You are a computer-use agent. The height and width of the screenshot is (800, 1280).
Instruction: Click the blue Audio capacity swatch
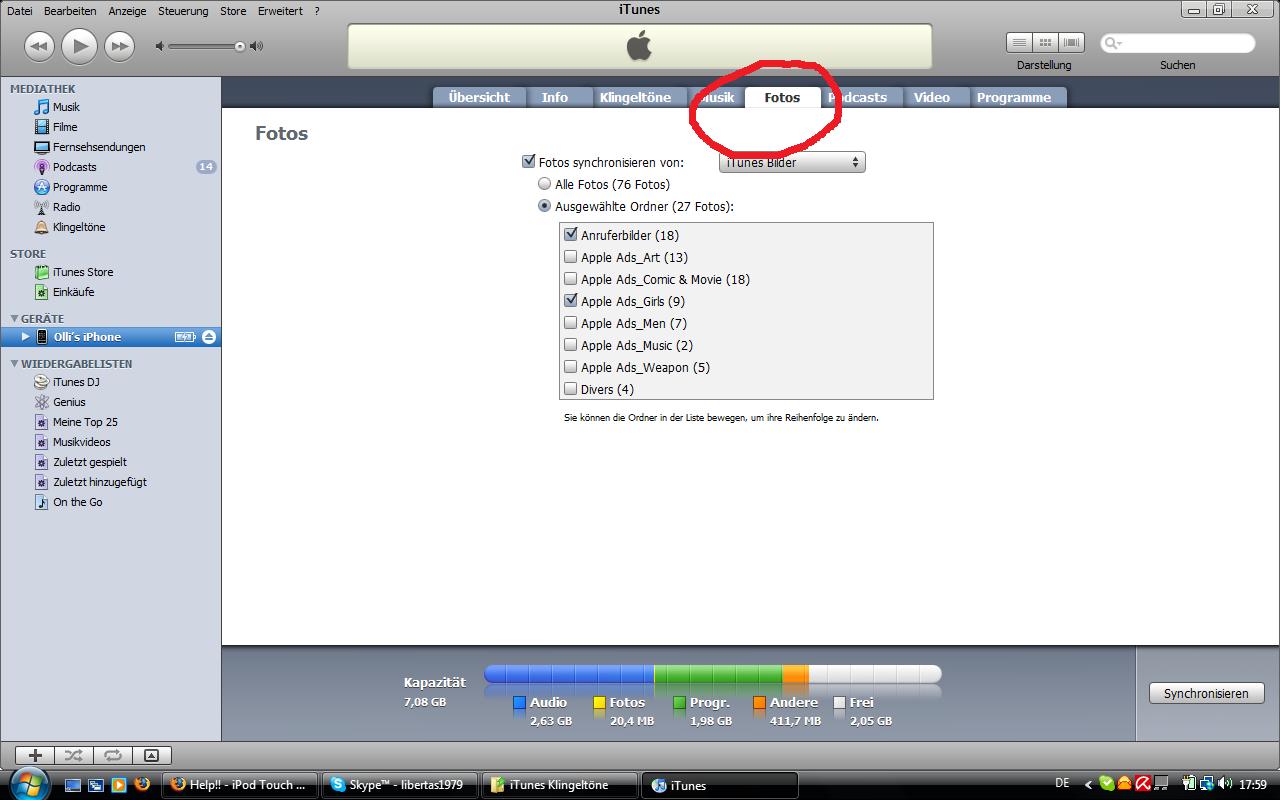pyautogui.click(x=519, y=703)
